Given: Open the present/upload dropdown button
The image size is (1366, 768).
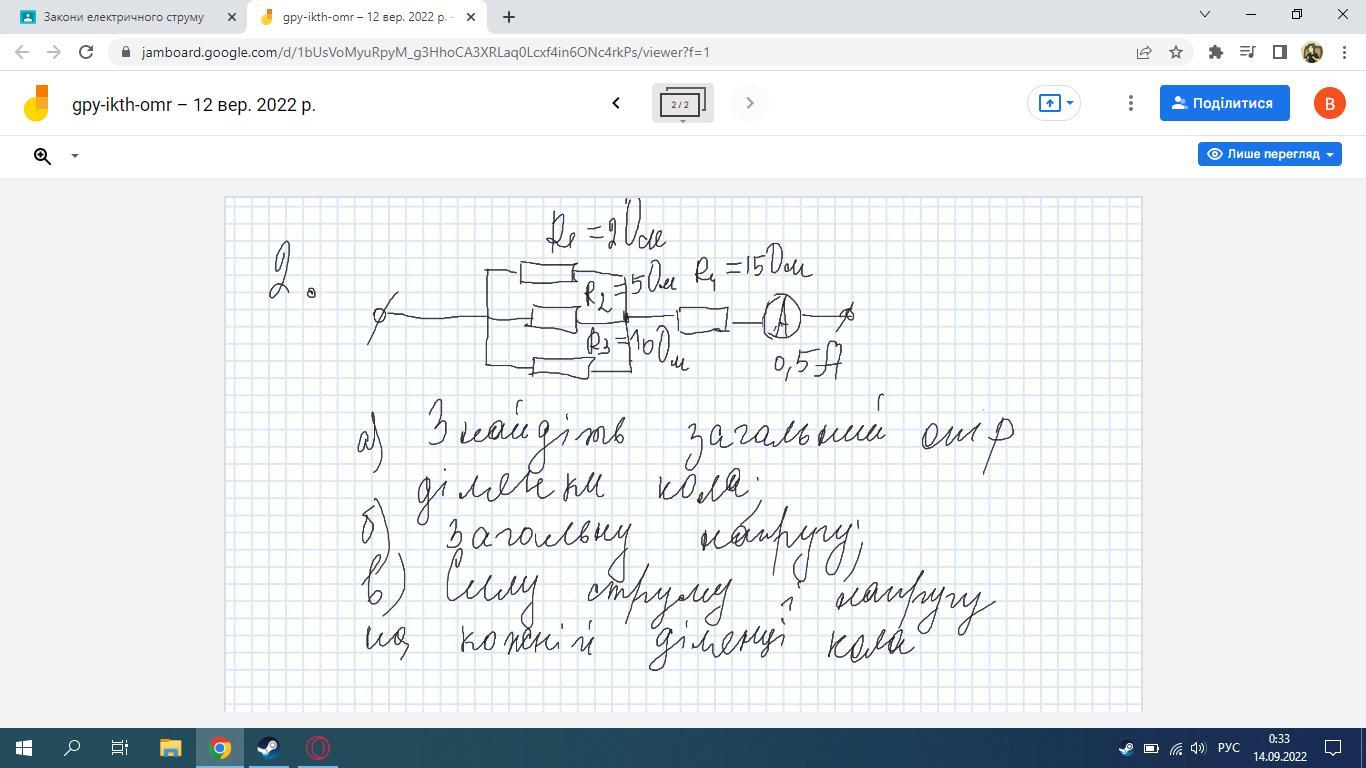Looking at the screenshot, I should [1054, 103].
